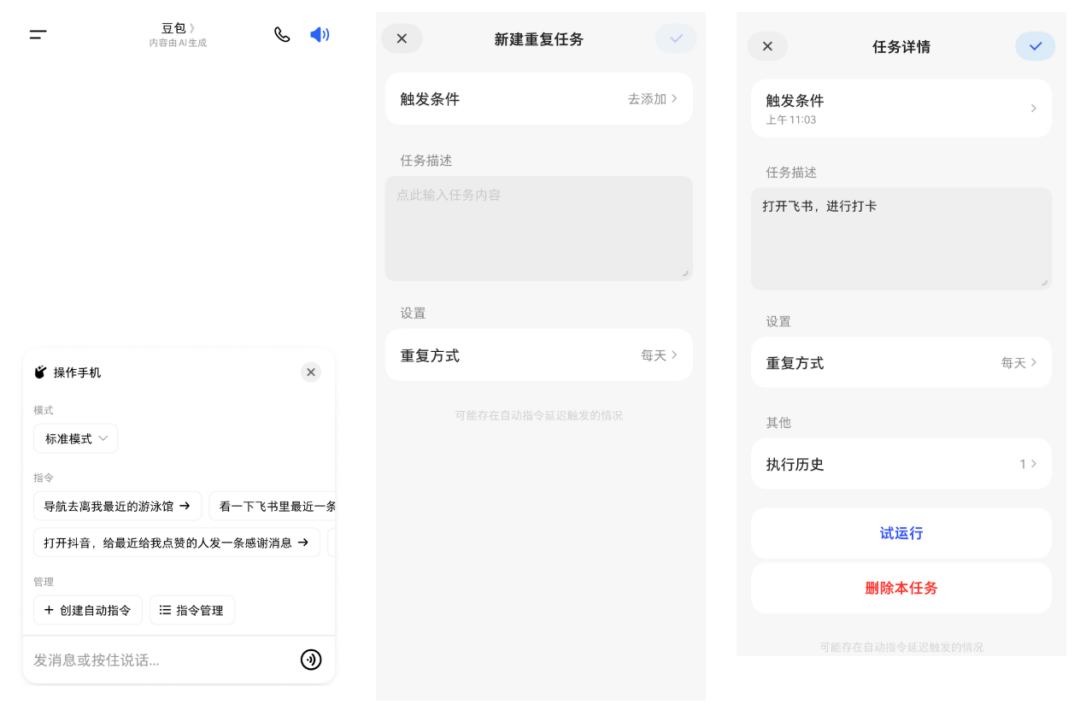Image resolution: width=1080 pixels, height=704 pixels.
Task: Open 执行历史 row
Action: [x=901, y=464]
